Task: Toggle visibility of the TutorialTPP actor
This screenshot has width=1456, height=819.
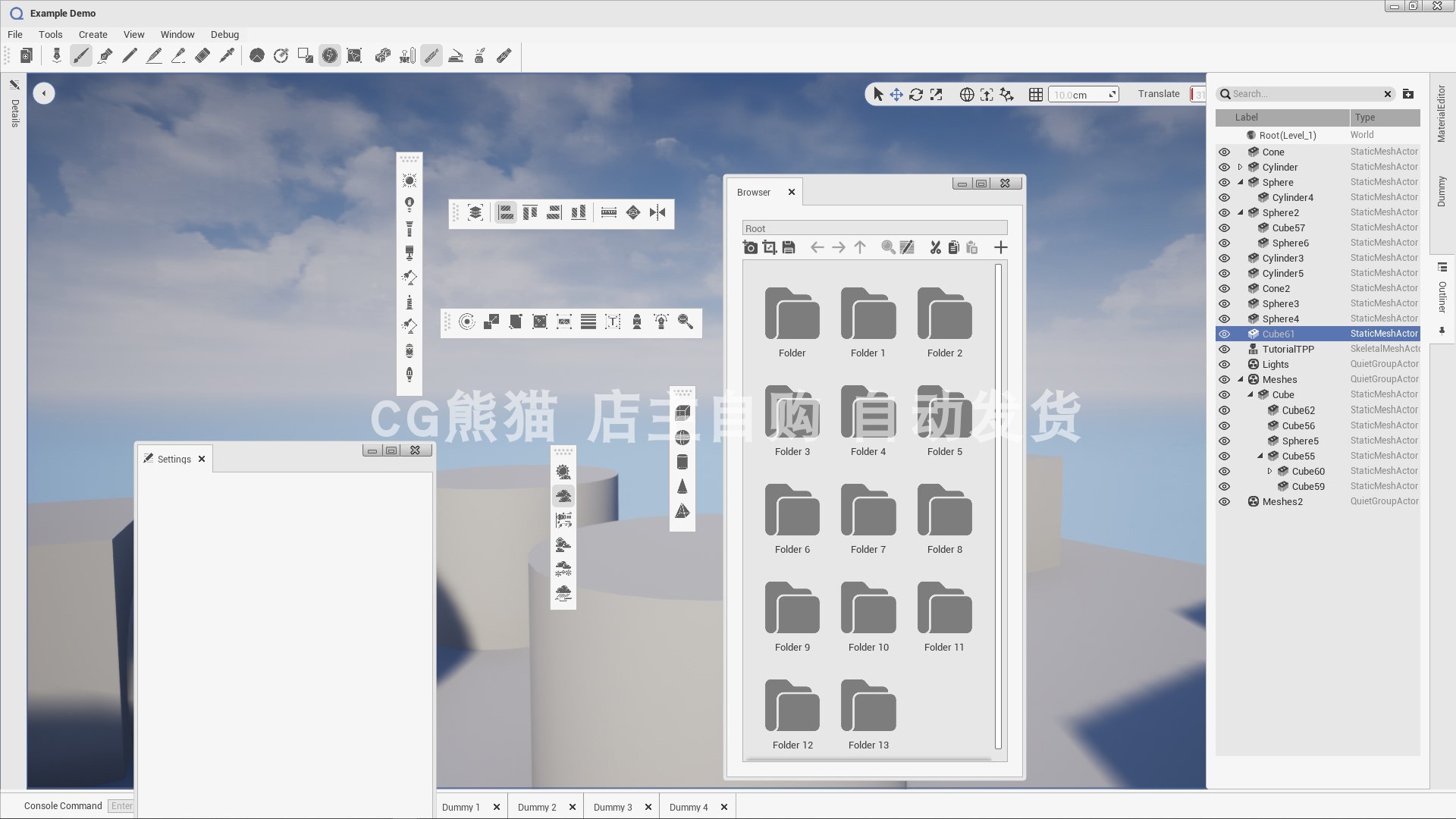Action: coord(1224,350)
